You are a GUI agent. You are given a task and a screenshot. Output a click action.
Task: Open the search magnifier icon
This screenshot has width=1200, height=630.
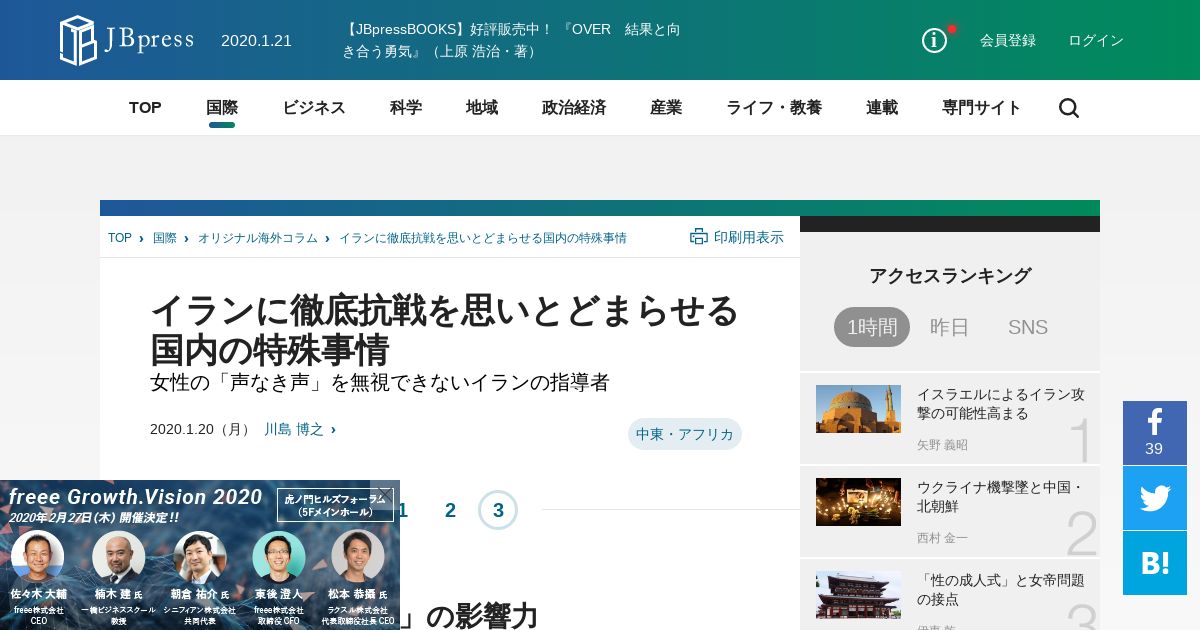tap(1069, 108)
